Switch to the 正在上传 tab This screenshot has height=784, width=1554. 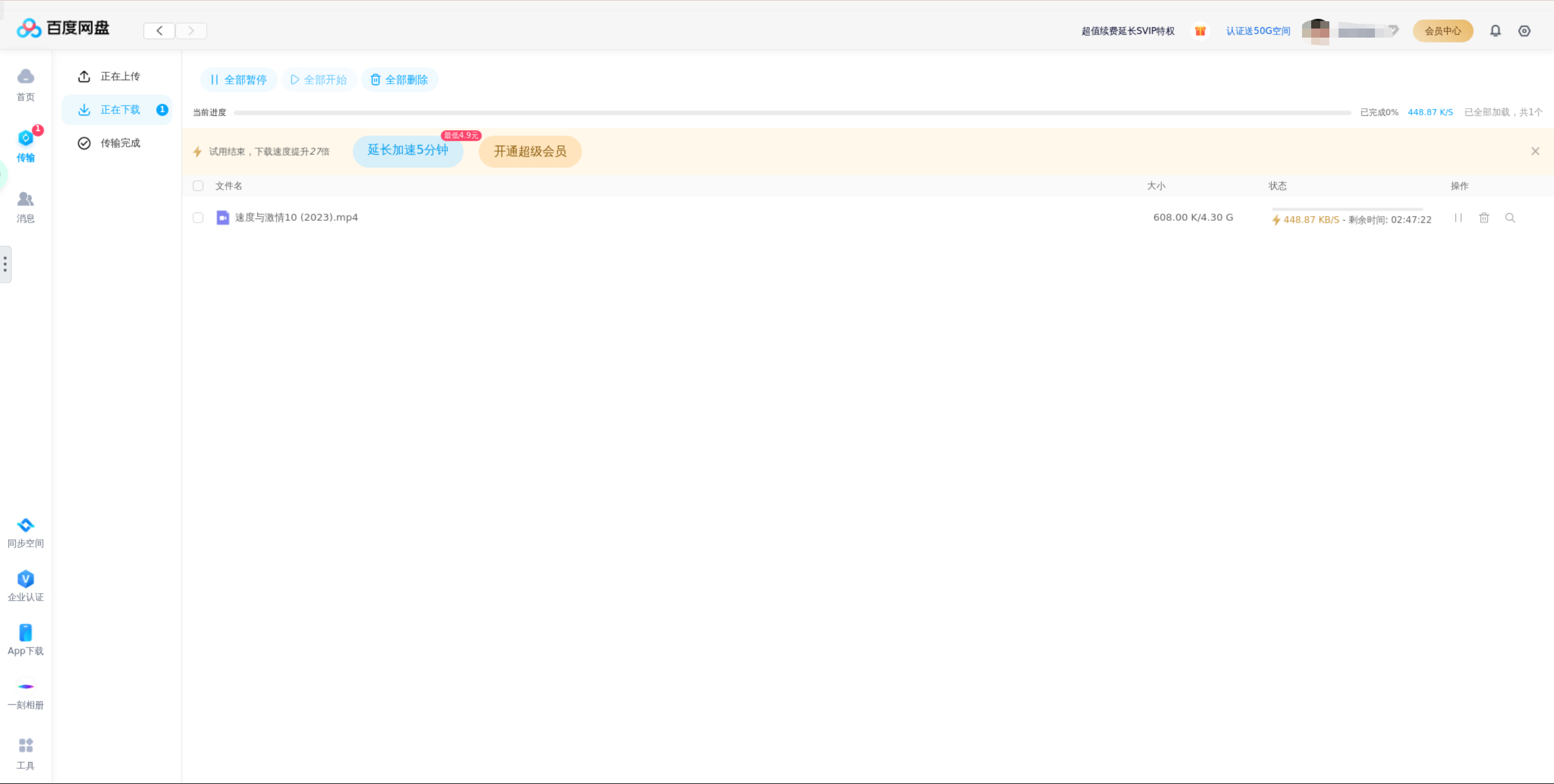pyautogui.click(x=120, y=76)
